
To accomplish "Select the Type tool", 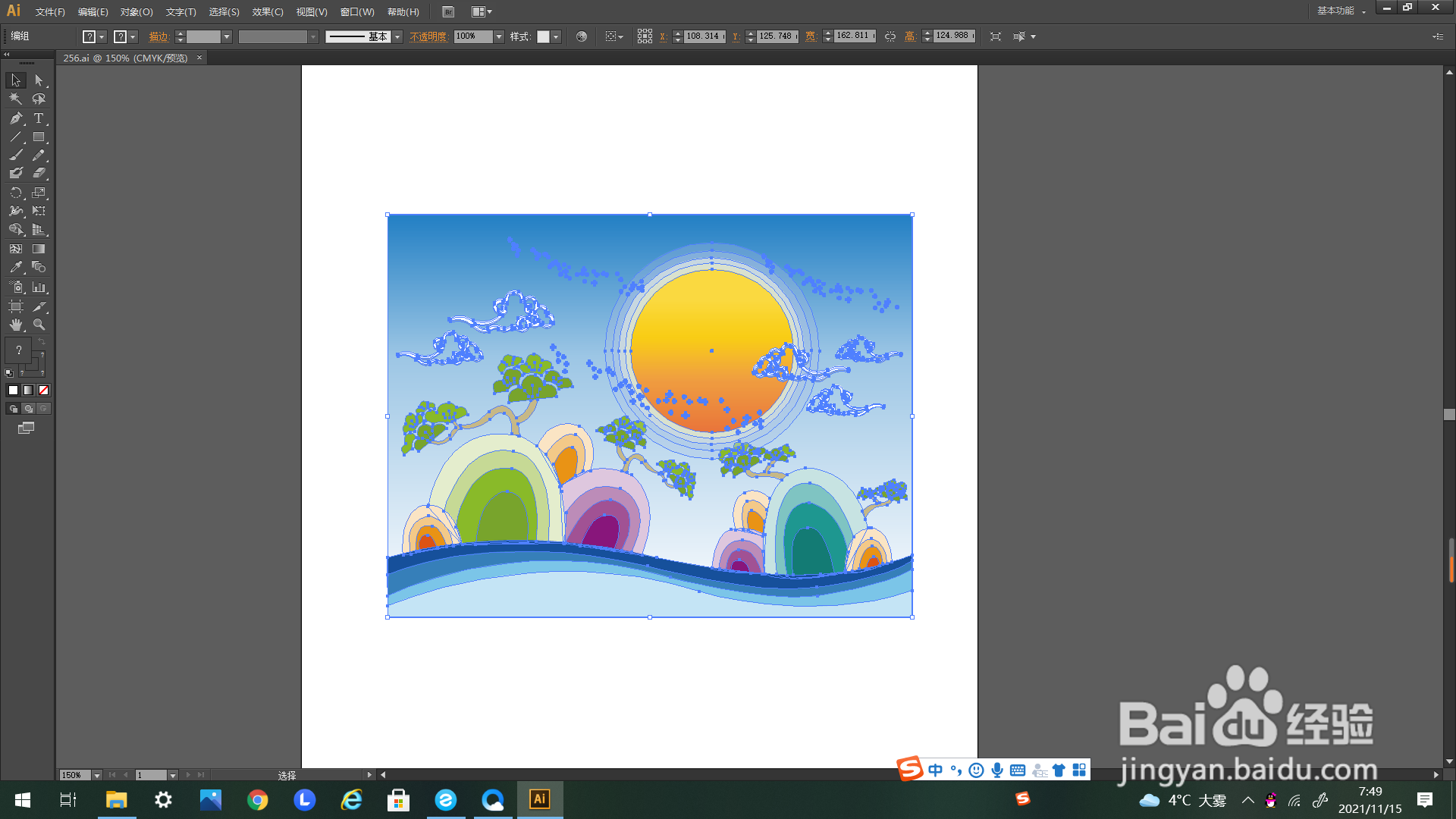I will [39, 118].
